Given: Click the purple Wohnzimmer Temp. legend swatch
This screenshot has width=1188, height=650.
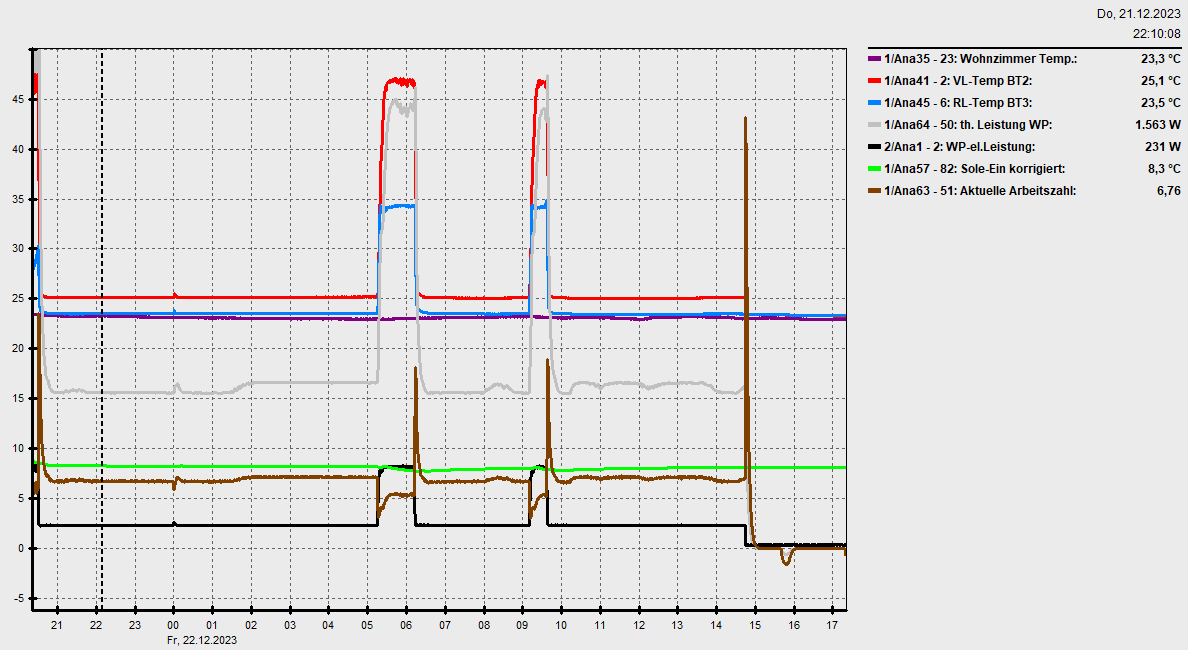Looking at the screenshot, I should (x=875, y=59).
